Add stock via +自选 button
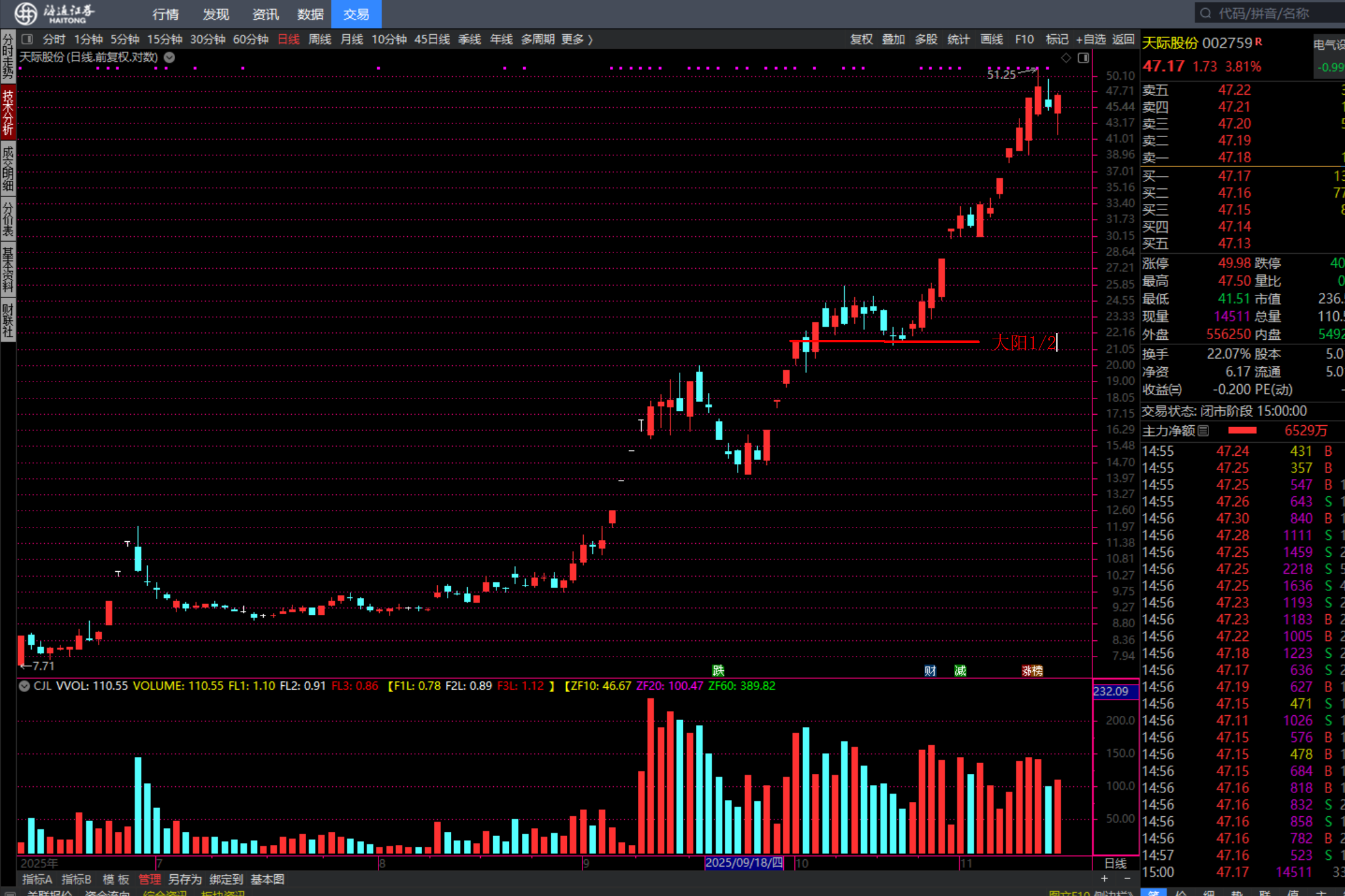Image resolution: width=1345 pixels, height=896 pixels. coord(1091,39)
